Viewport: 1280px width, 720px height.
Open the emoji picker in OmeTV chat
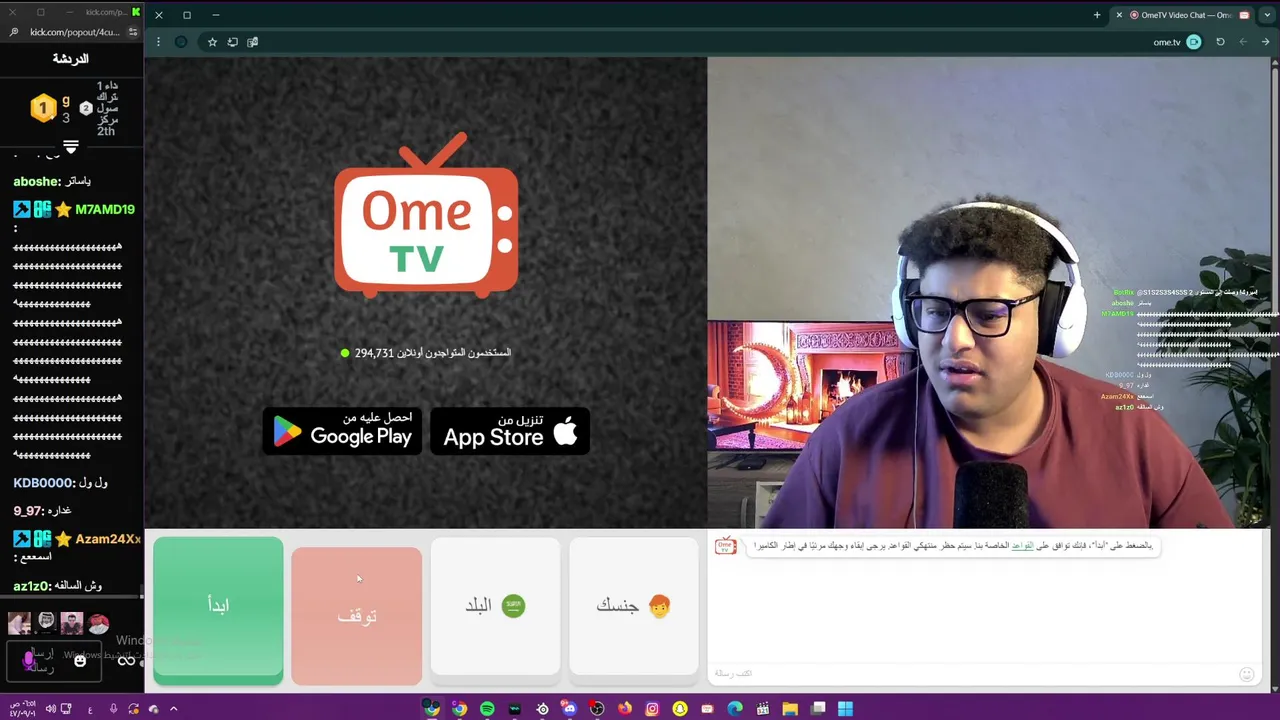(1246, 674)
